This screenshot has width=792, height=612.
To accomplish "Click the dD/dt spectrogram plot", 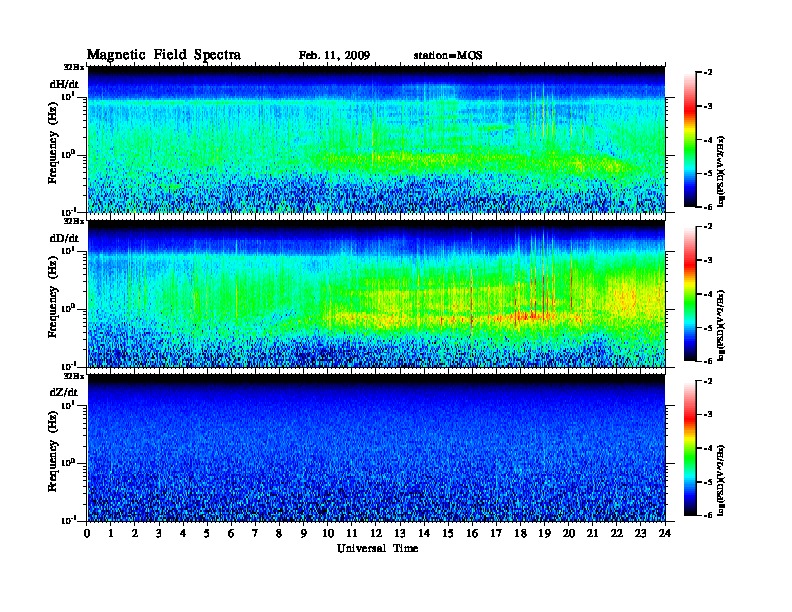I will [376, 294].
